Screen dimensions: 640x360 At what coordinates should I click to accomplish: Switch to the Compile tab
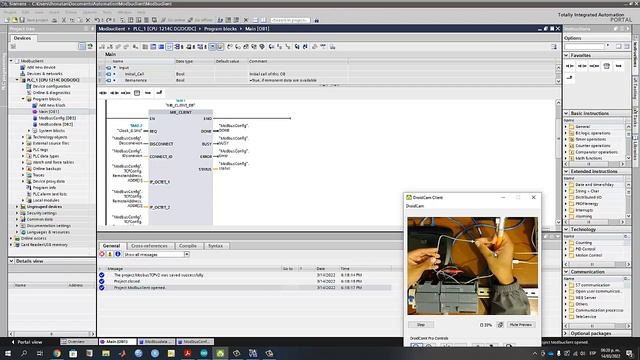[188, 246]
